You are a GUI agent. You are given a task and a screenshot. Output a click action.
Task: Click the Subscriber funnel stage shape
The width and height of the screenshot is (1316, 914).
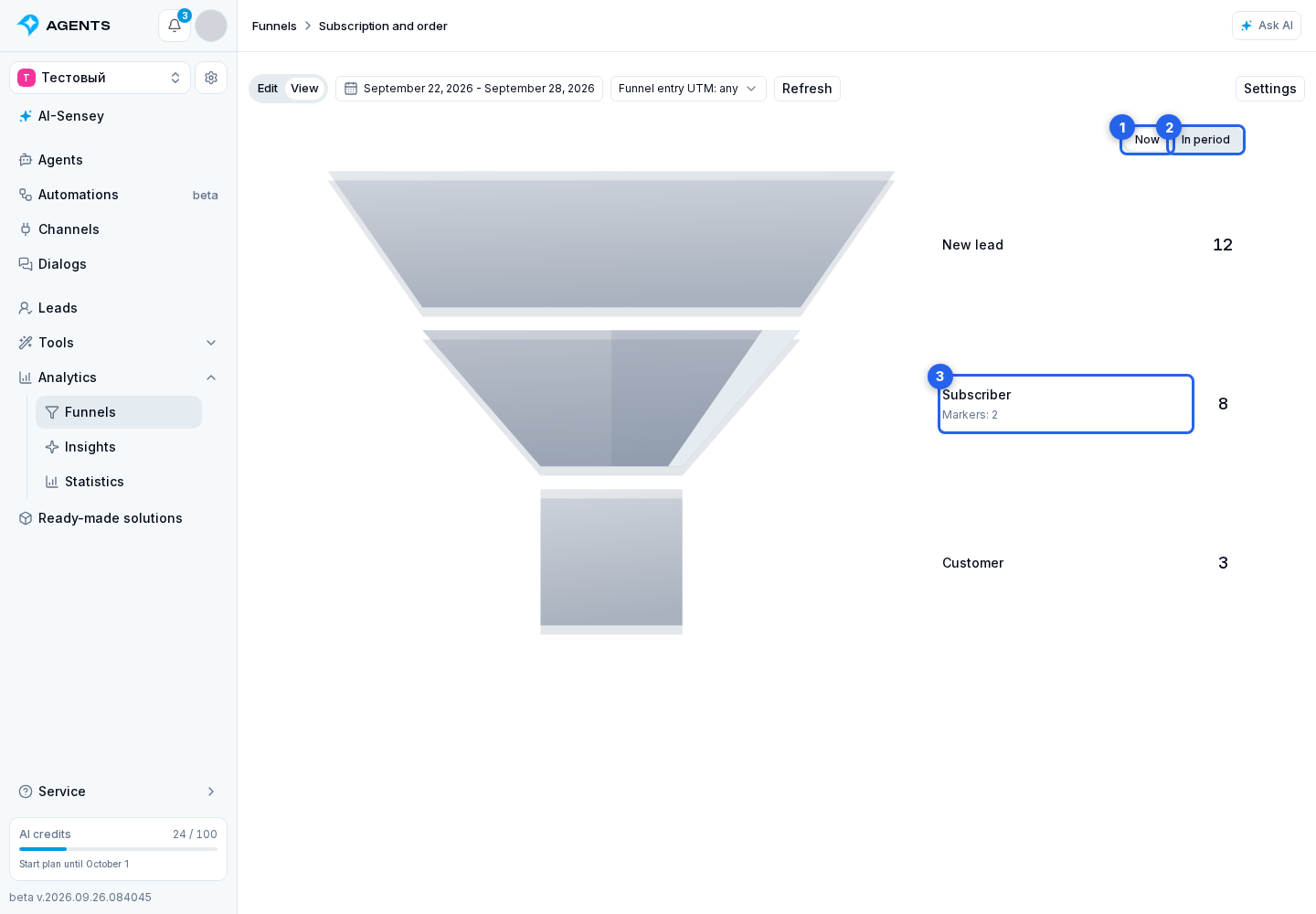611,403
